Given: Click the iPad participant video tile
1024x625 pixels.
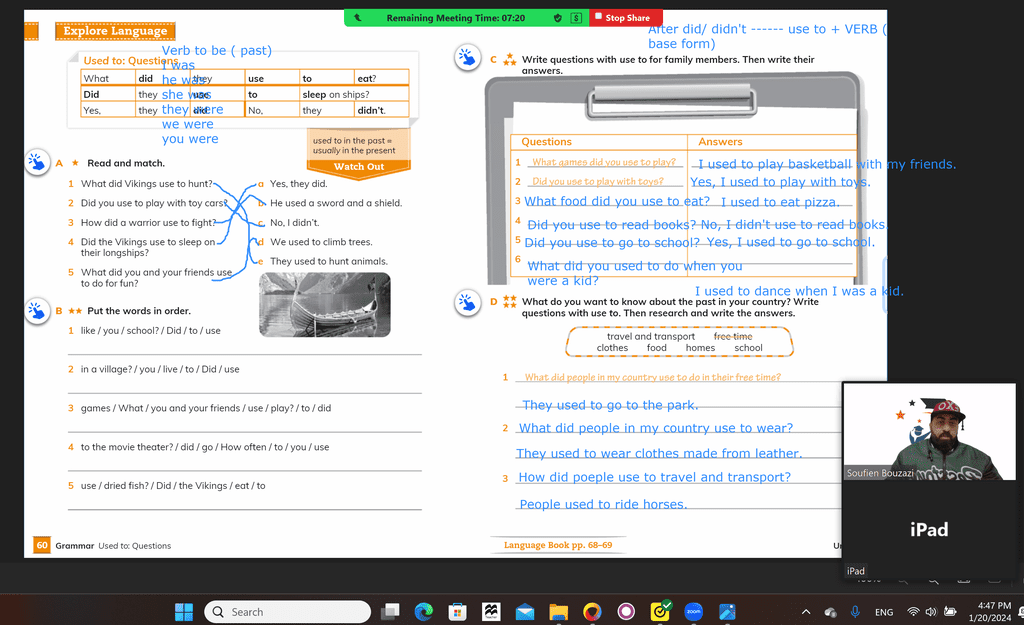Looking at the screenshot, I should [x=929, y=529].
